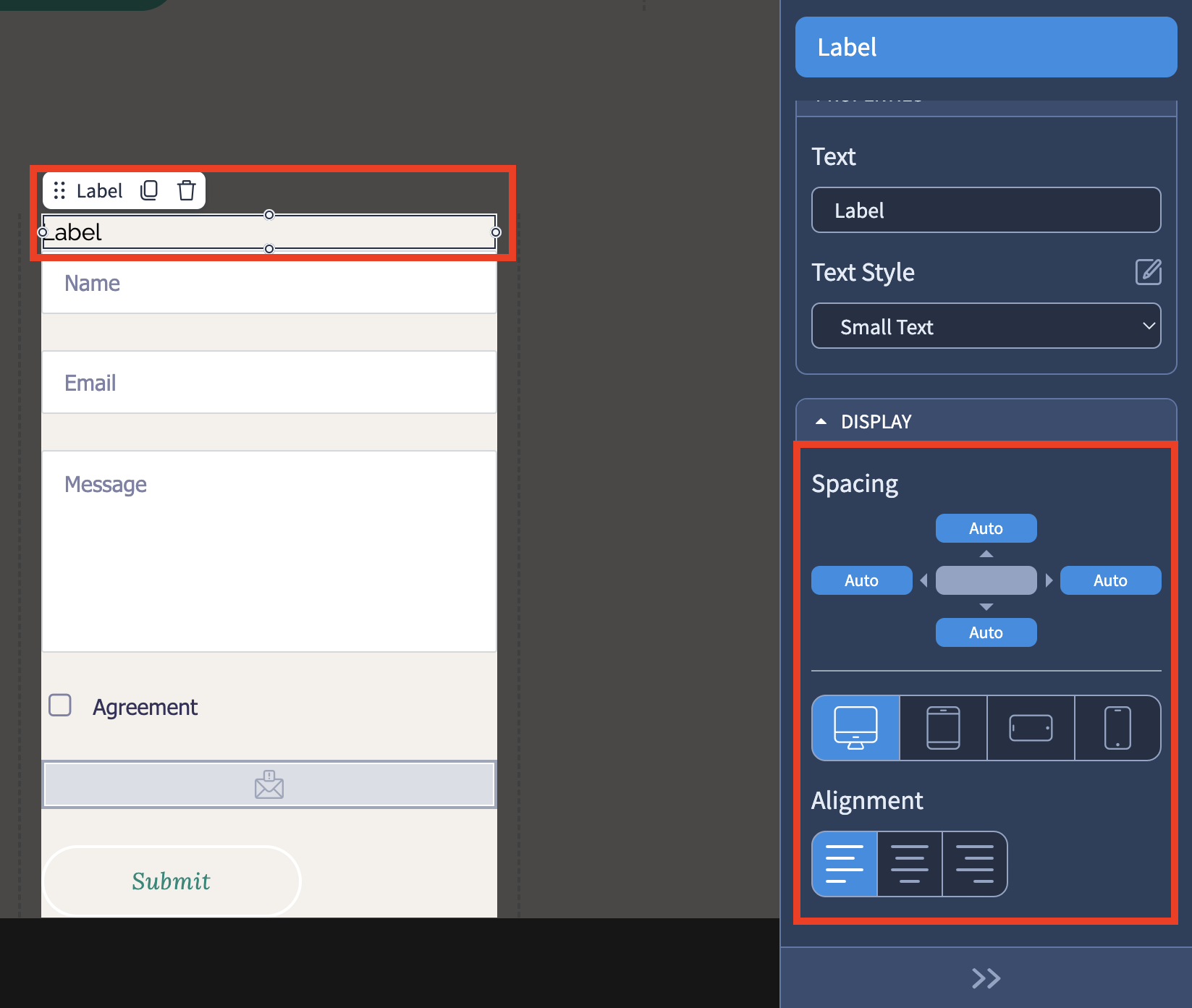Viewport: 1192px width, 1008px height.
Task: Click the right resize handle of label element
Action: tap(496, 232)
